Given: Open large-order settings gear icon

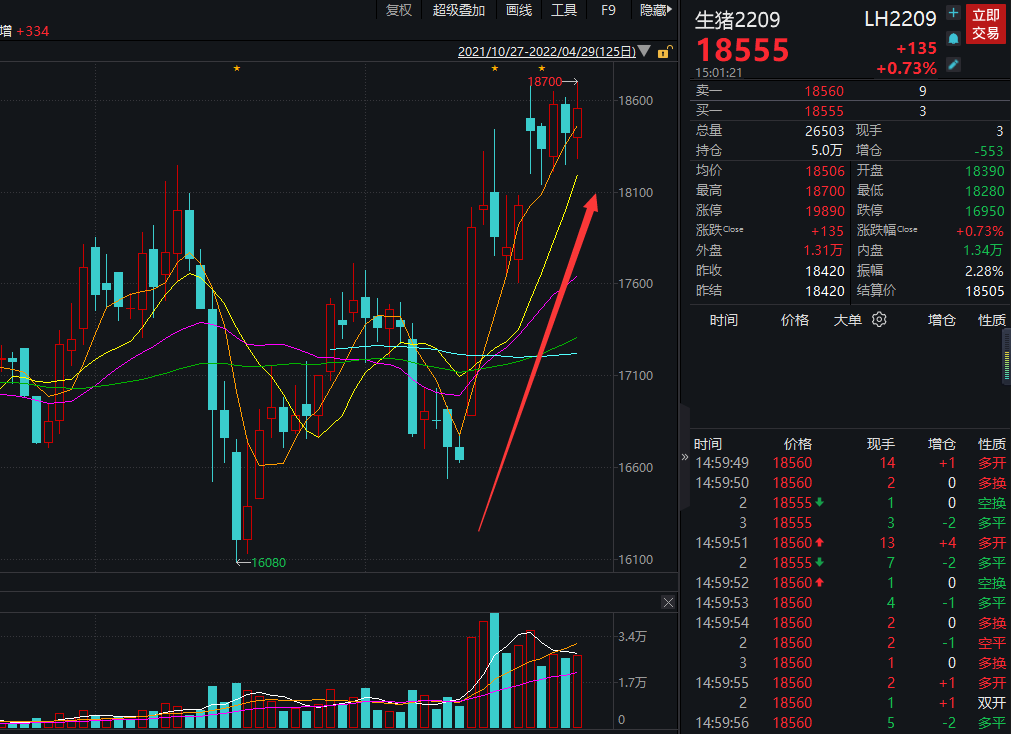Looking at the screenshot, I should click(879, 320).
